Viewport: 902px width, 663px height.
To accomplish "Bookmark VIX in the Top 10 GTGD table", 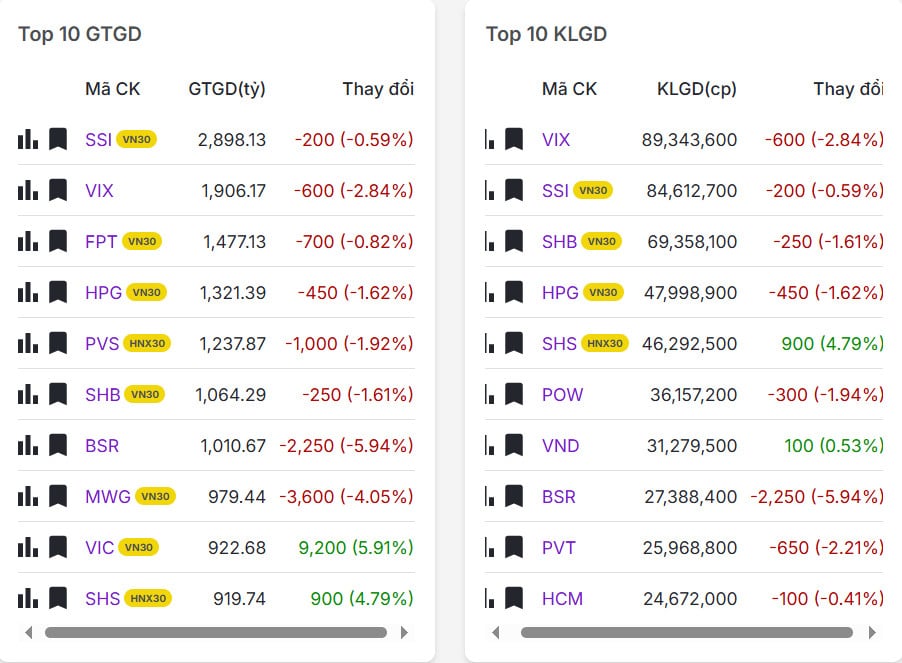I will 58,190.
